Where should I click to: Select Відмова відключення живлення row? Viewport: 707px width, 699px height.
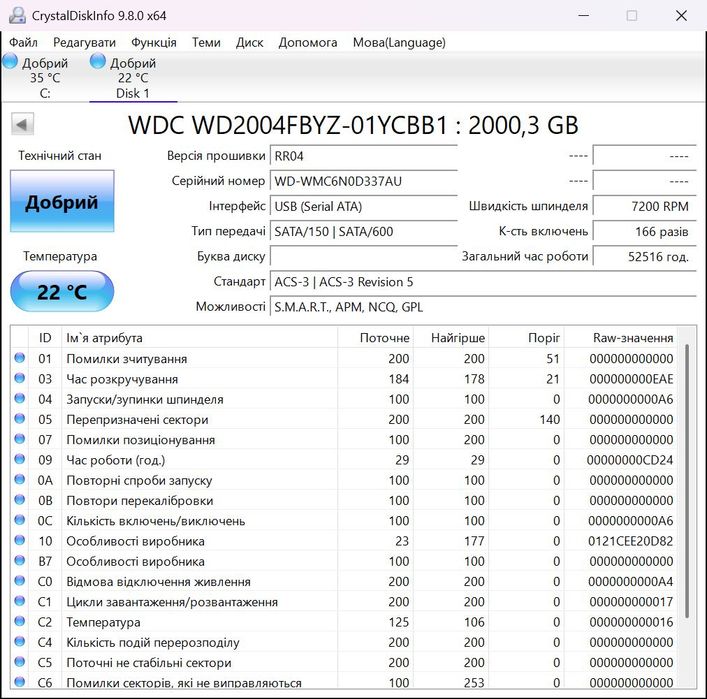click(x=344, y=581)
